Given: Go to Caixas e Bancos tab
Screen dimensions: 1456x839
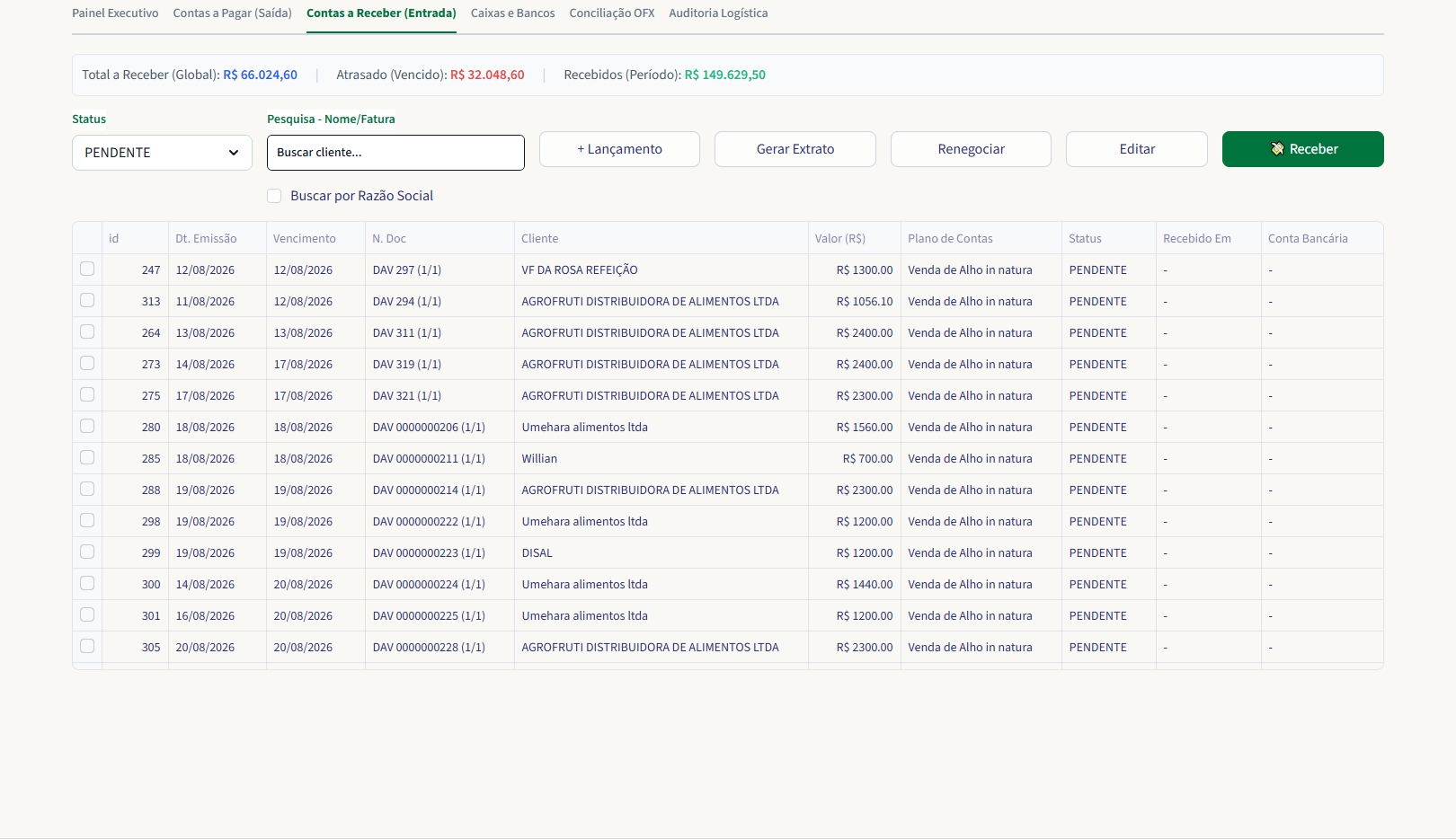Looking at the screenshot, I should [x=513, y=13].
